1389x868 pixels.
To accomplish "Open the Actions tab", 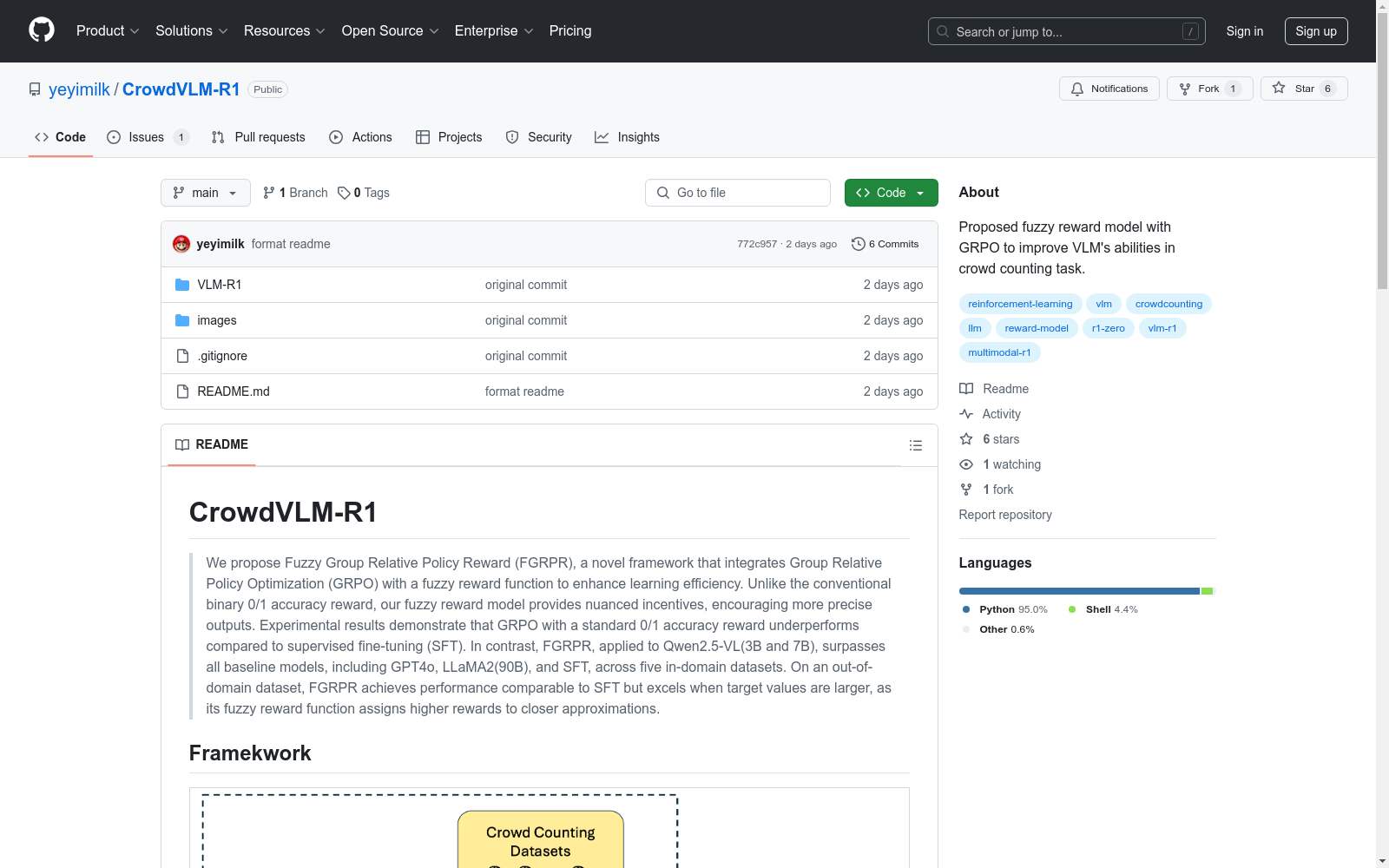I will click(x=361, y=137).
